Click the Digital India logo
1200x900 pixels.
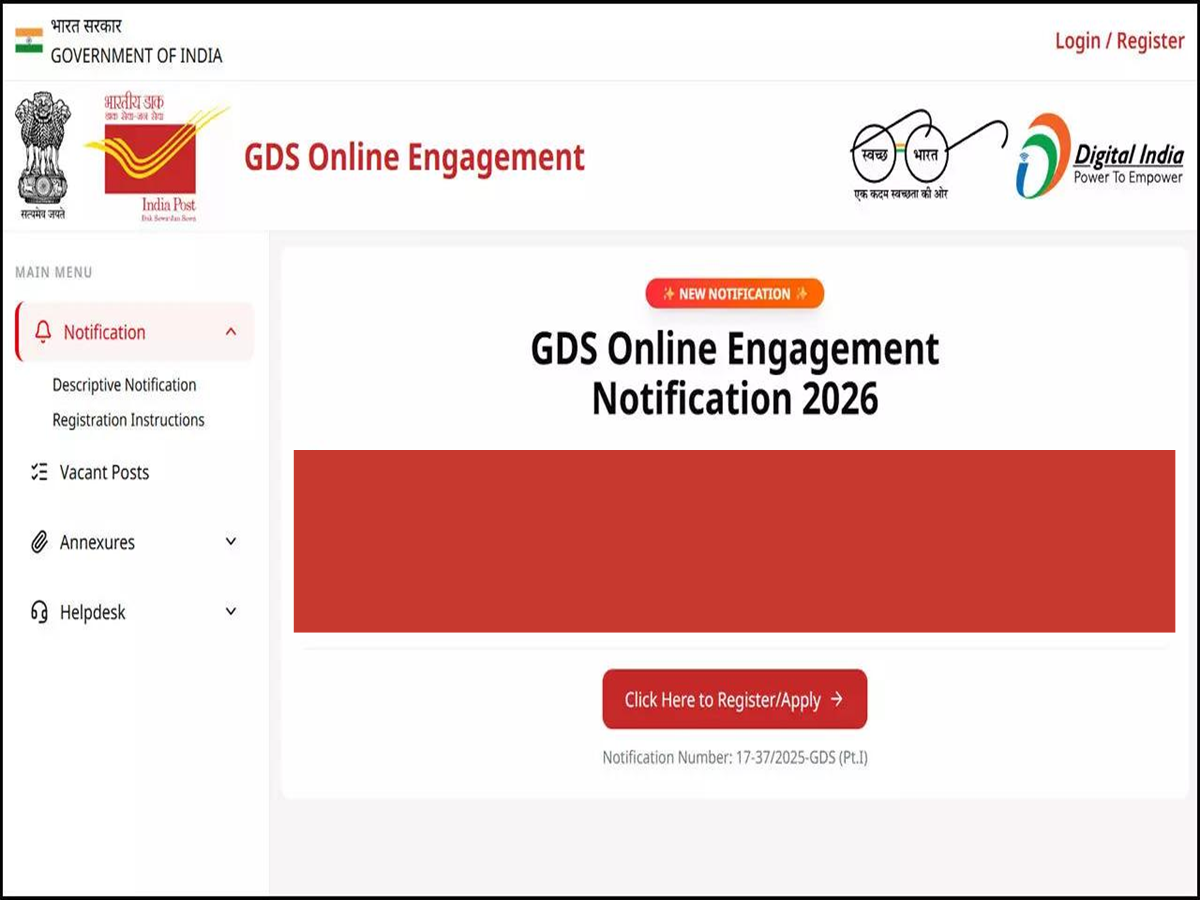(x=1100, y=156)
